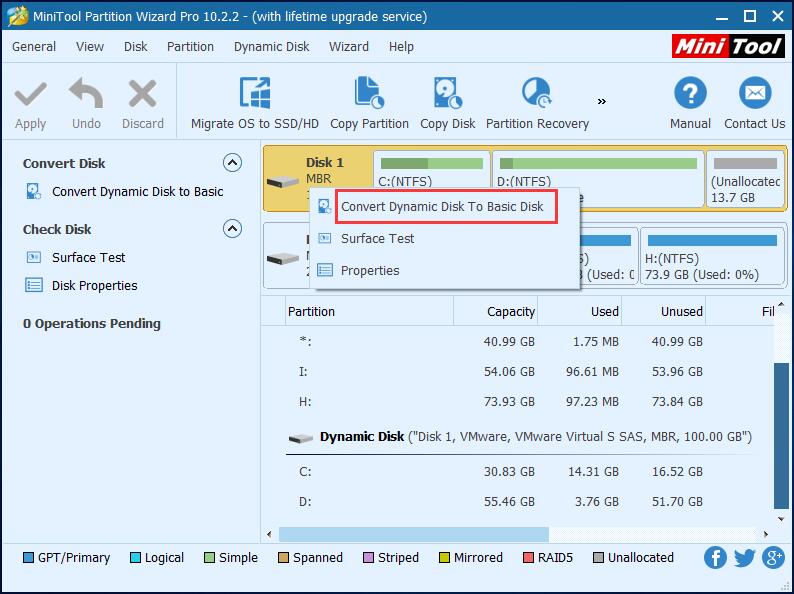Sort by Unused column header
The height and width of the screenshot is (594, 794).
click(x=663, y=311)
